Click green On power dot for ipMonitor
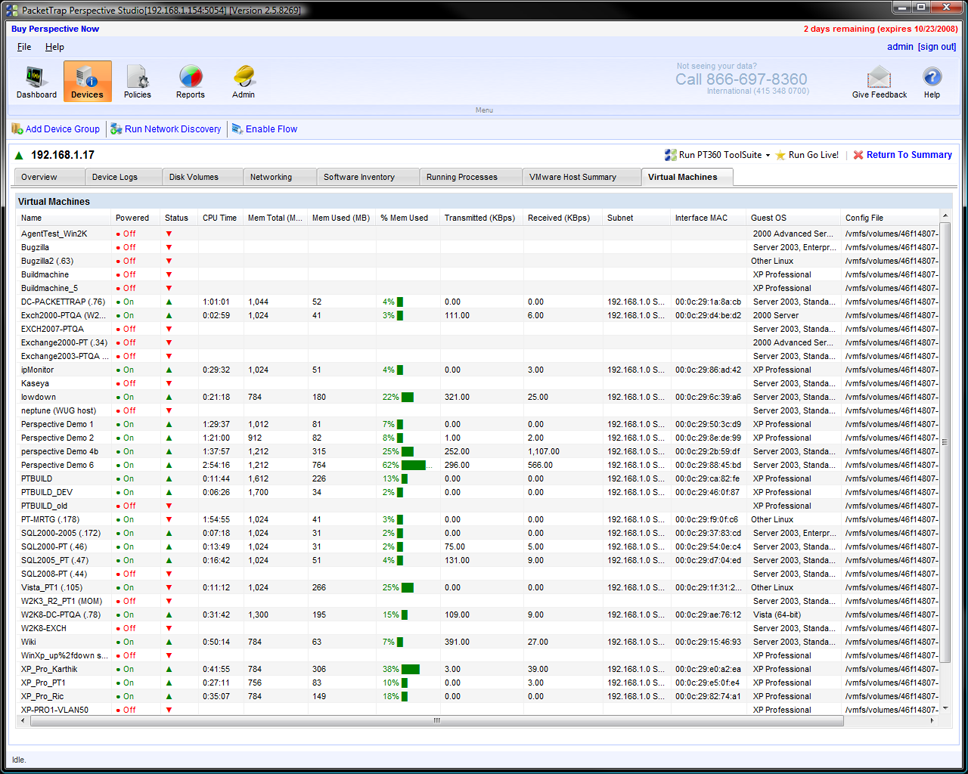 pyautogui.click(x=118, y=370)
